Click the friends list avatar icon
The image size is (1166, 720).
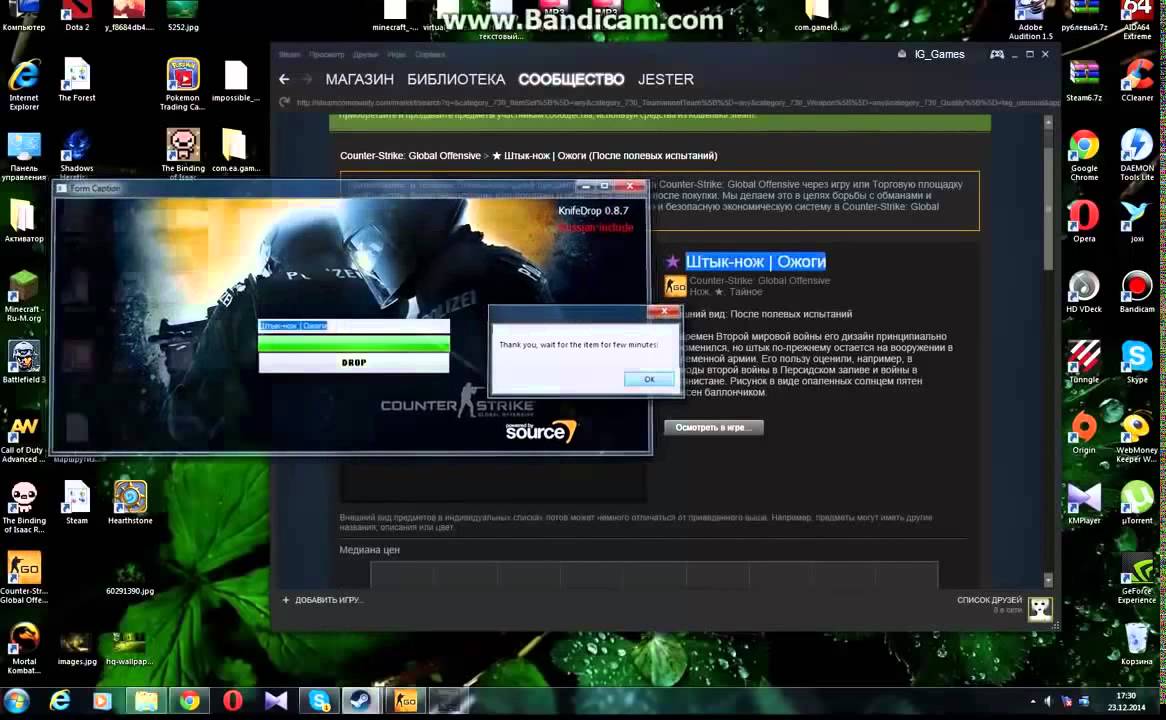point(1040,608)
